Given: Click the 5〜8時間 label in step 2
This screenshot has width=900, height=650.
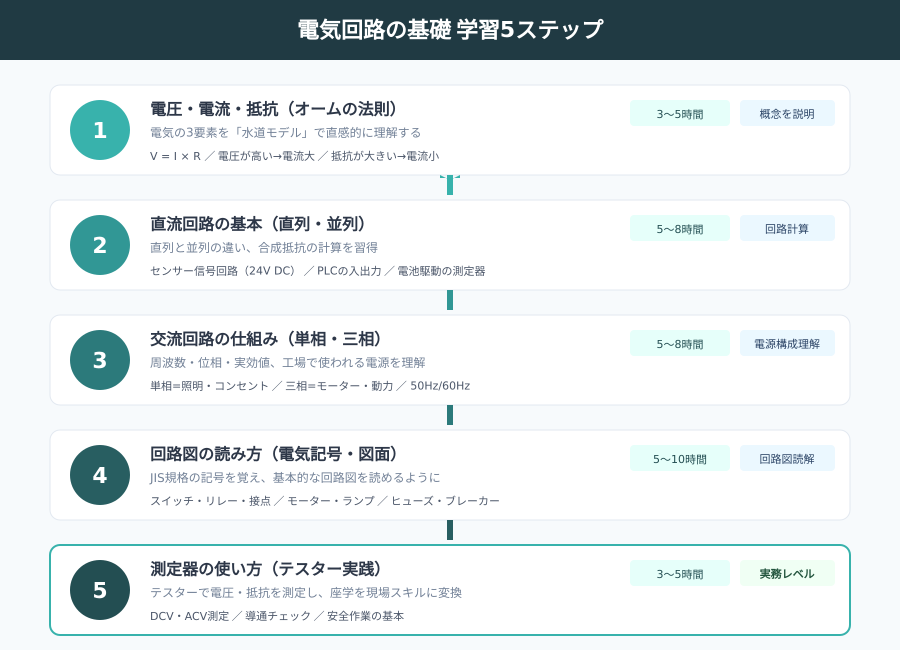Looking at the screenshot, I should tap(679, 229).
